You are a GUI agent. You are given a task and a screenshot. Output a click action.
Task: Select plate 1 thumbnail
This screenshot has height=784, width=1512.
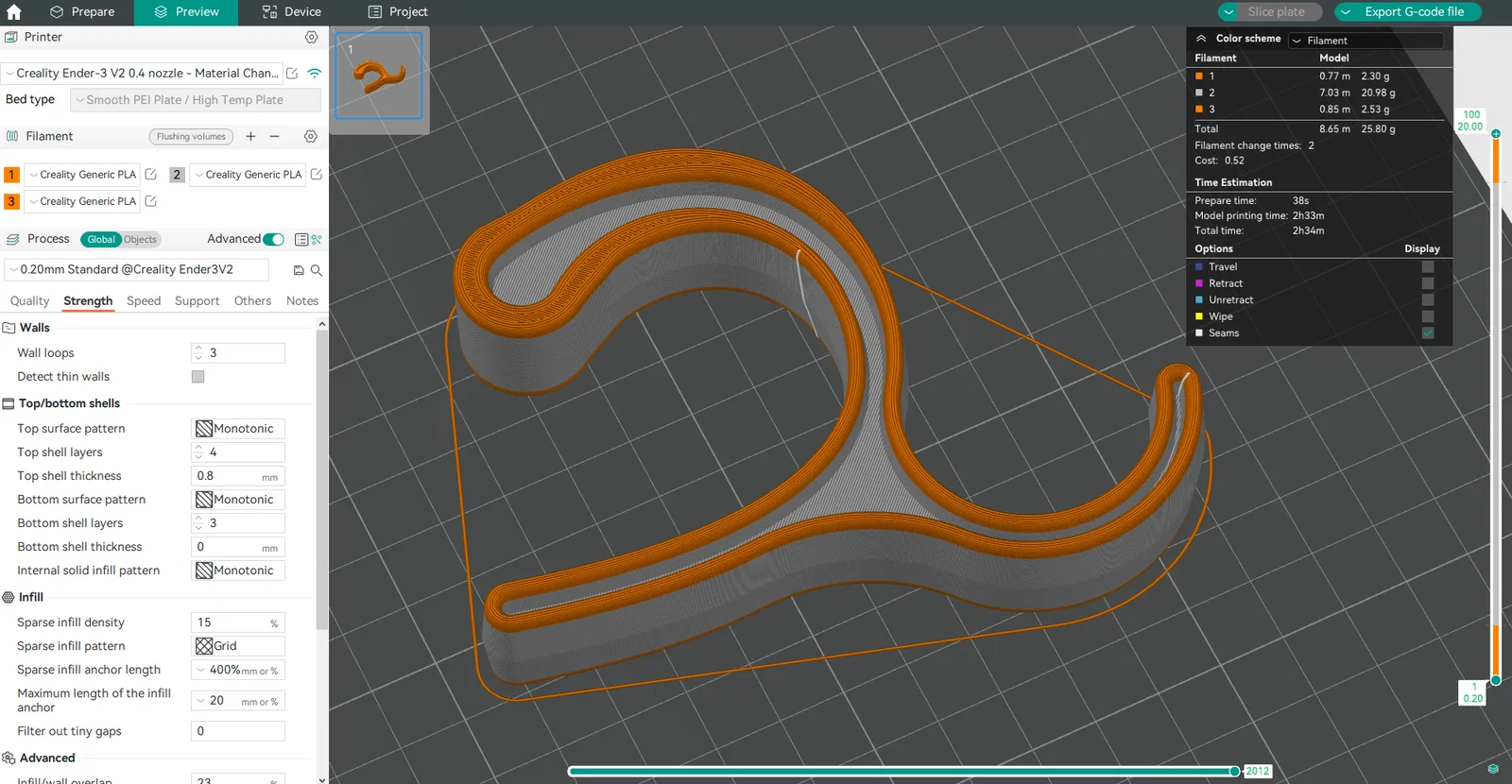click(x=379, y=76)
